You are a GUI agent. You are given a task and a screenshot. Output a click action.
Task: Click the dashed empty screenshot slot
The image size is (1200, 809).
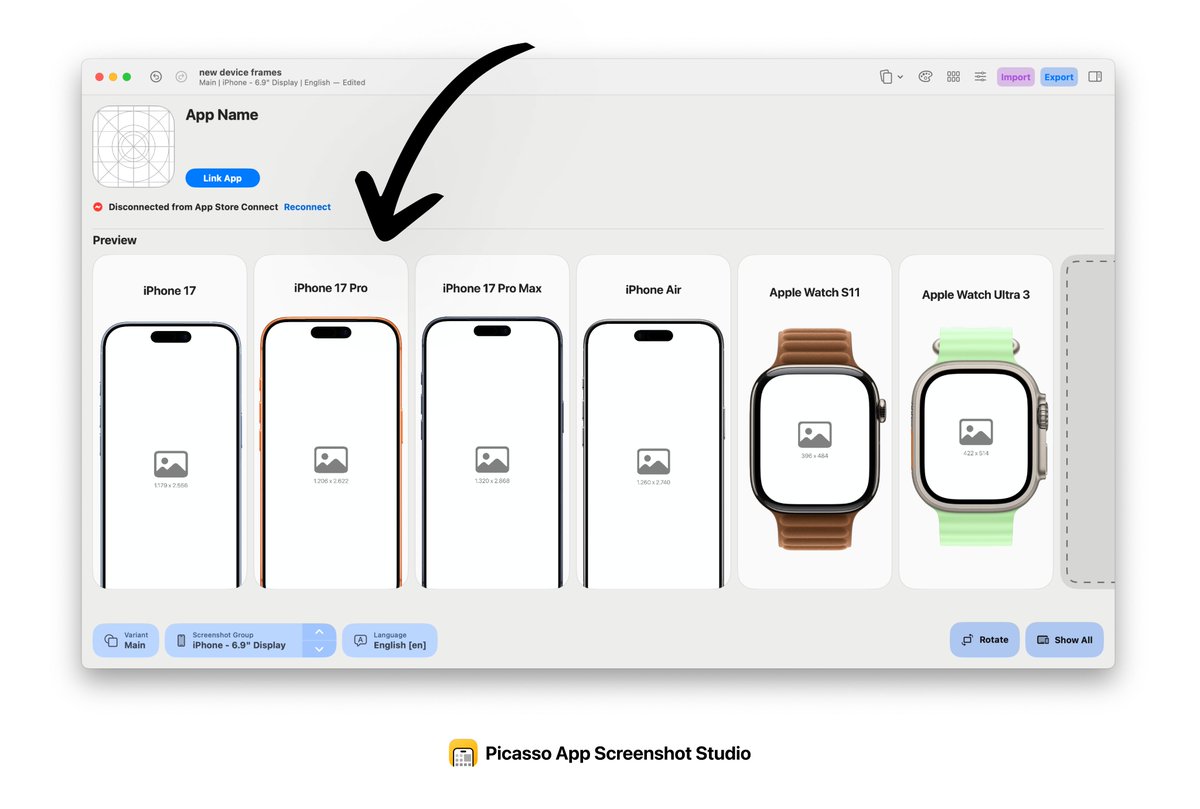1088,421
